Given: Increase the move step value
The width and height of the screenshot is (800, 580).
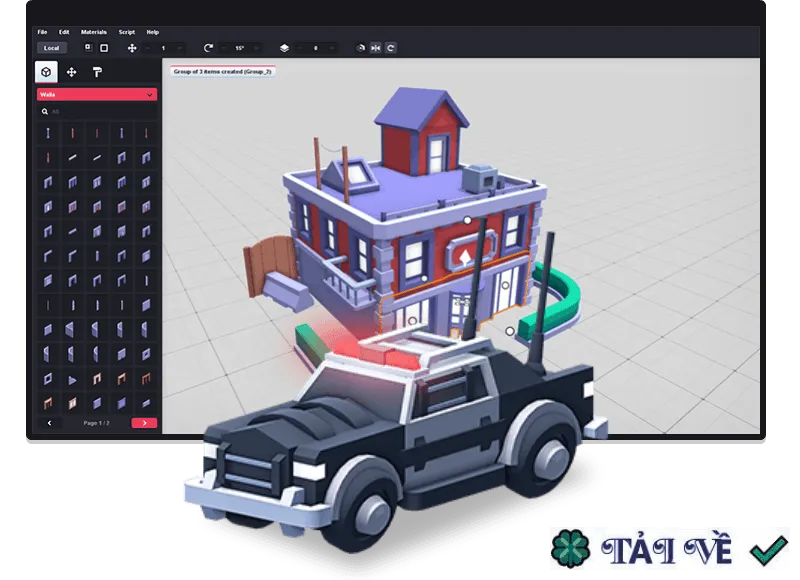Looking at the screenshot, I should [x=180, y=48].
